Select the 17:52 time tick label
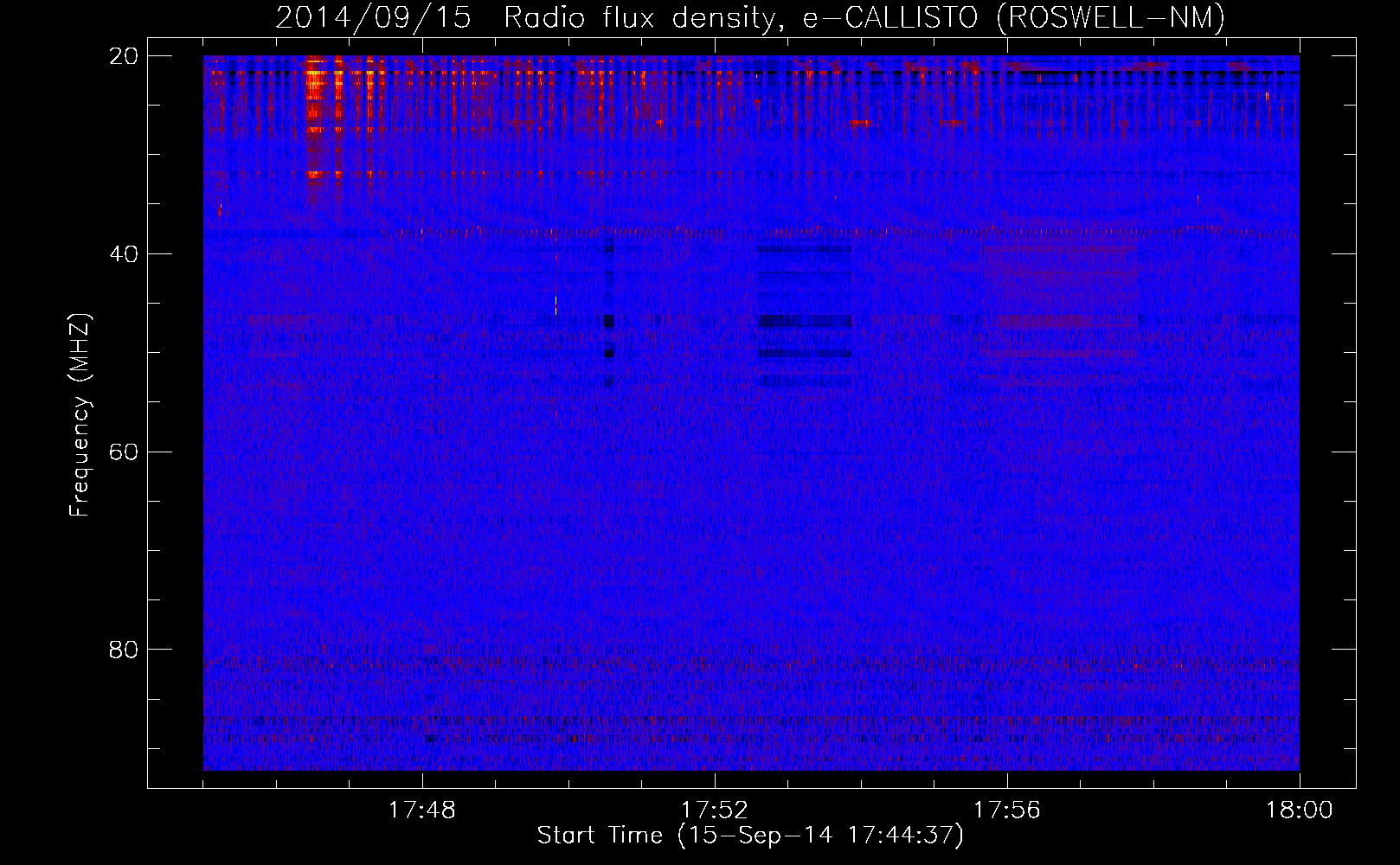The height and width of the screenshot is (865, 1400). (714, 811)
